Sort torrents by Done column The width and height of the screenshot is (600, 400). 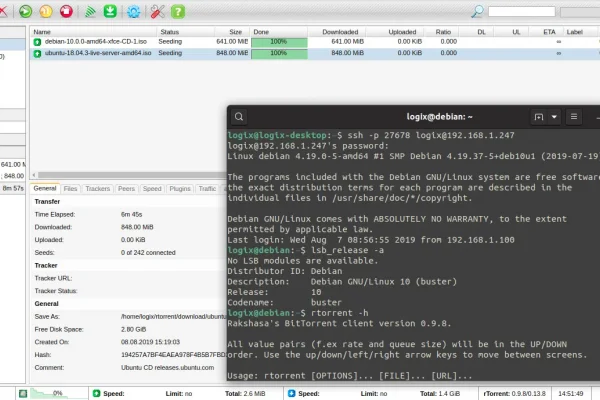[x=279, y=32]
